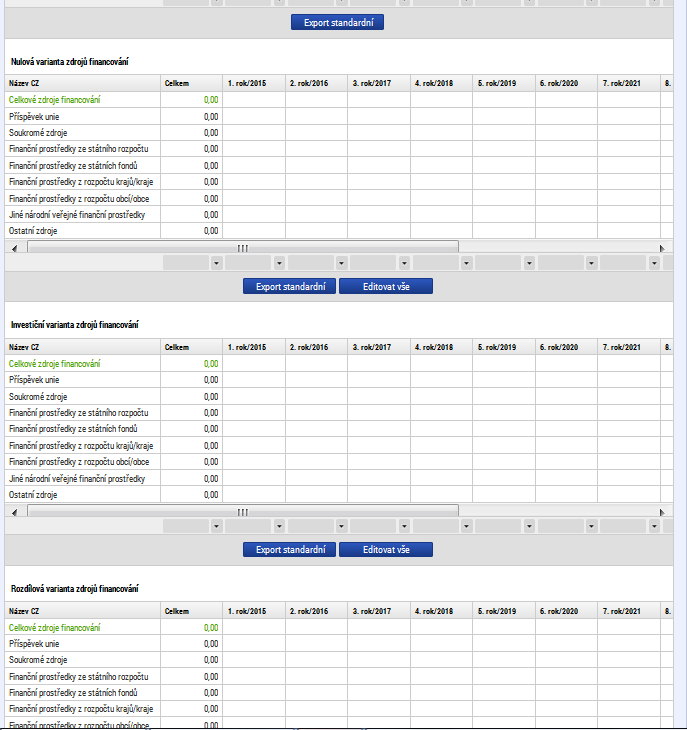Select Celkové zdroje financování row in Rozdílová varianta
This screenshot has width=687, height=730.
click(x=339, y=628)
